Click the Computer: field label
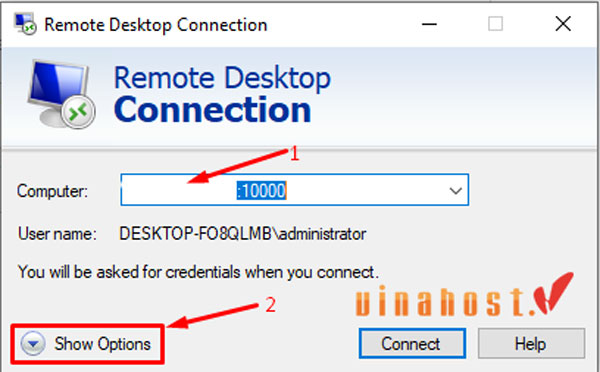The width and height of the screenshot is (600, 372). coord(52,191)
